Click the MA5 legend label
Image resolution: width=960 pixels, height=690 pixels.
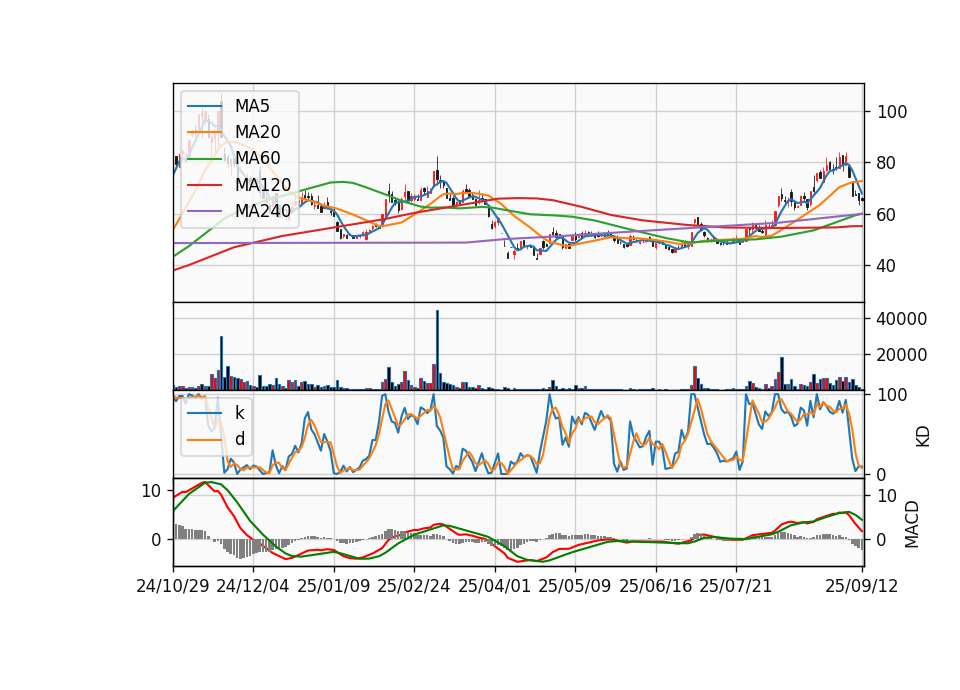252,106
